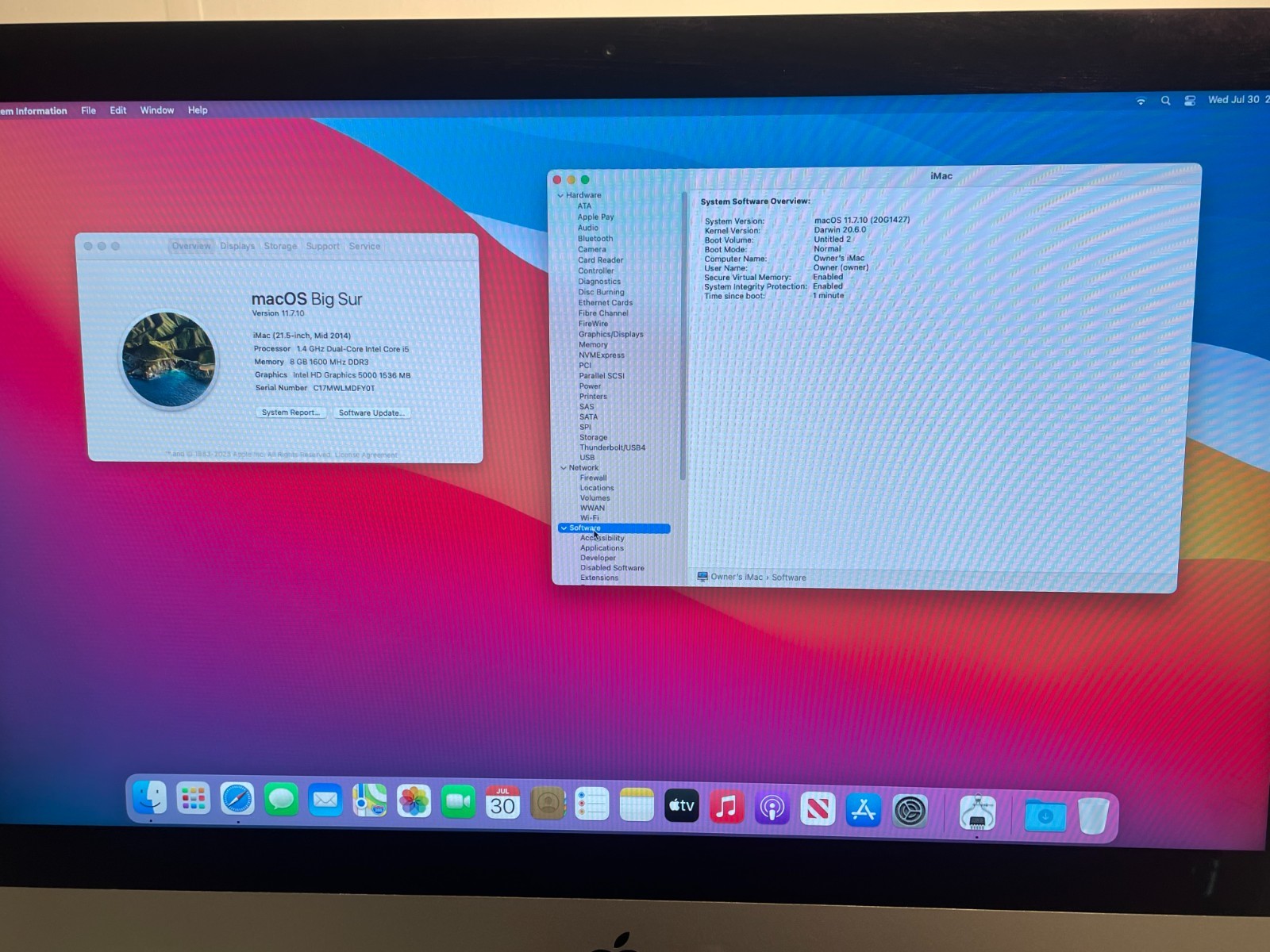Screen dimensions: 1270x952
Task: Open the File menu
Action: coord(88,110)
